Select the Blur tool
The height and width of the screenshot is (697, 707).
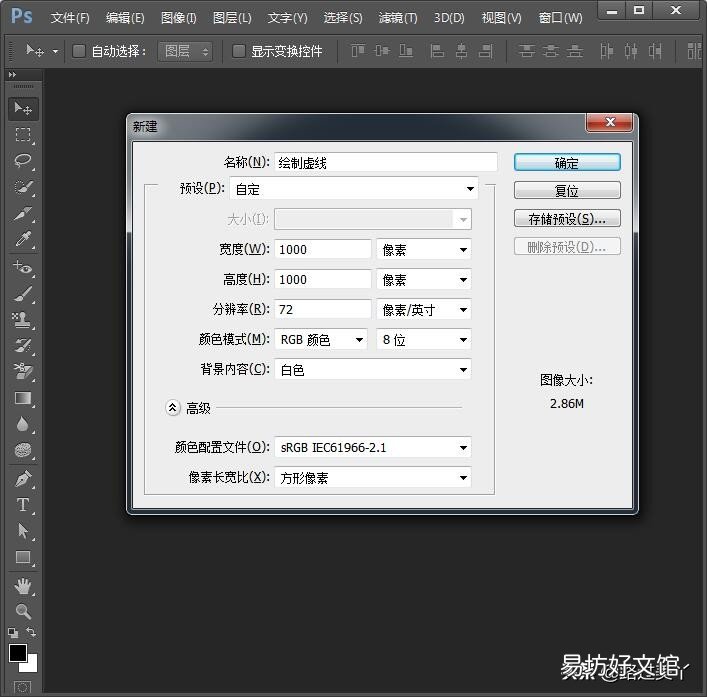[23, 424]
